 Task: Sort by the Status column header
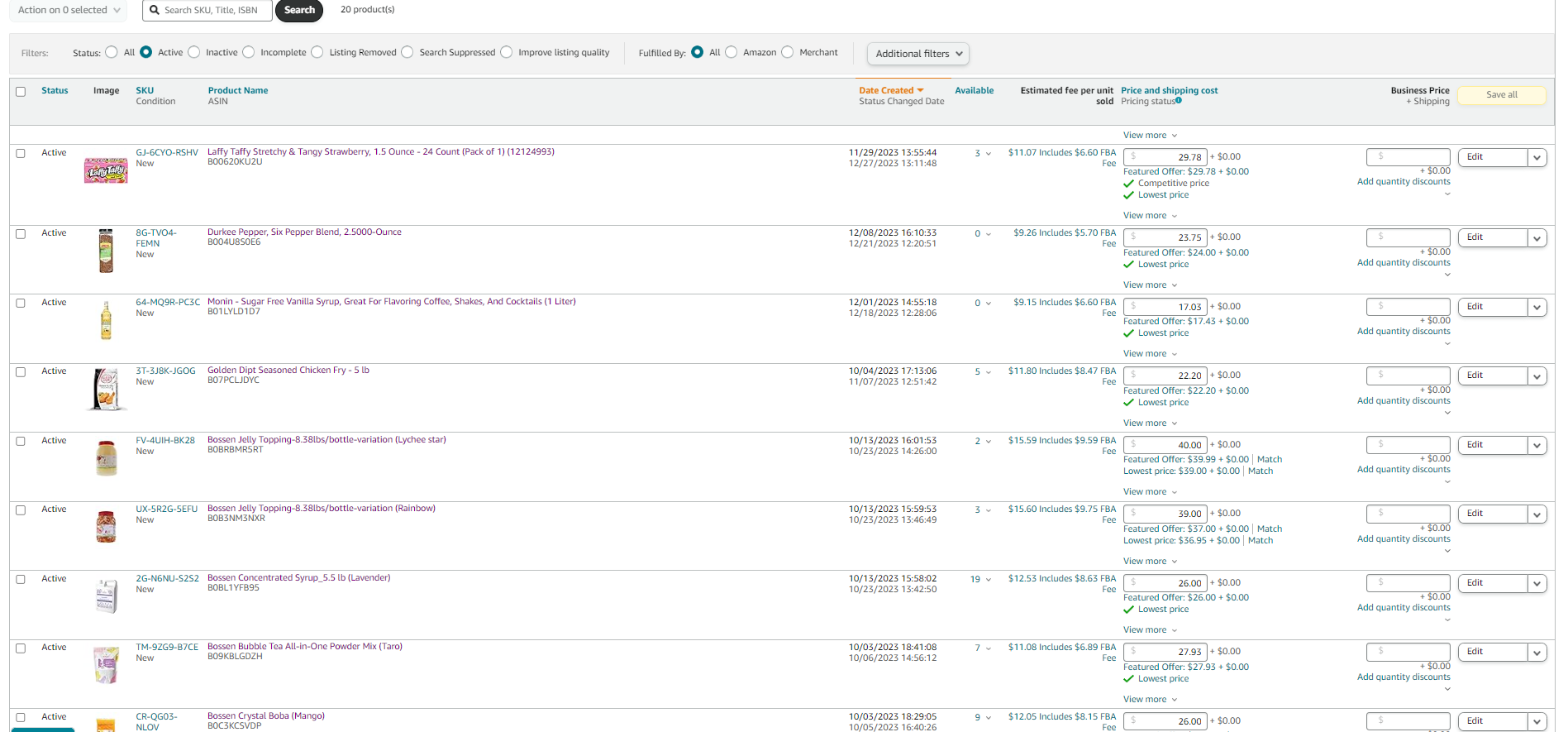[x=55, y=90]
